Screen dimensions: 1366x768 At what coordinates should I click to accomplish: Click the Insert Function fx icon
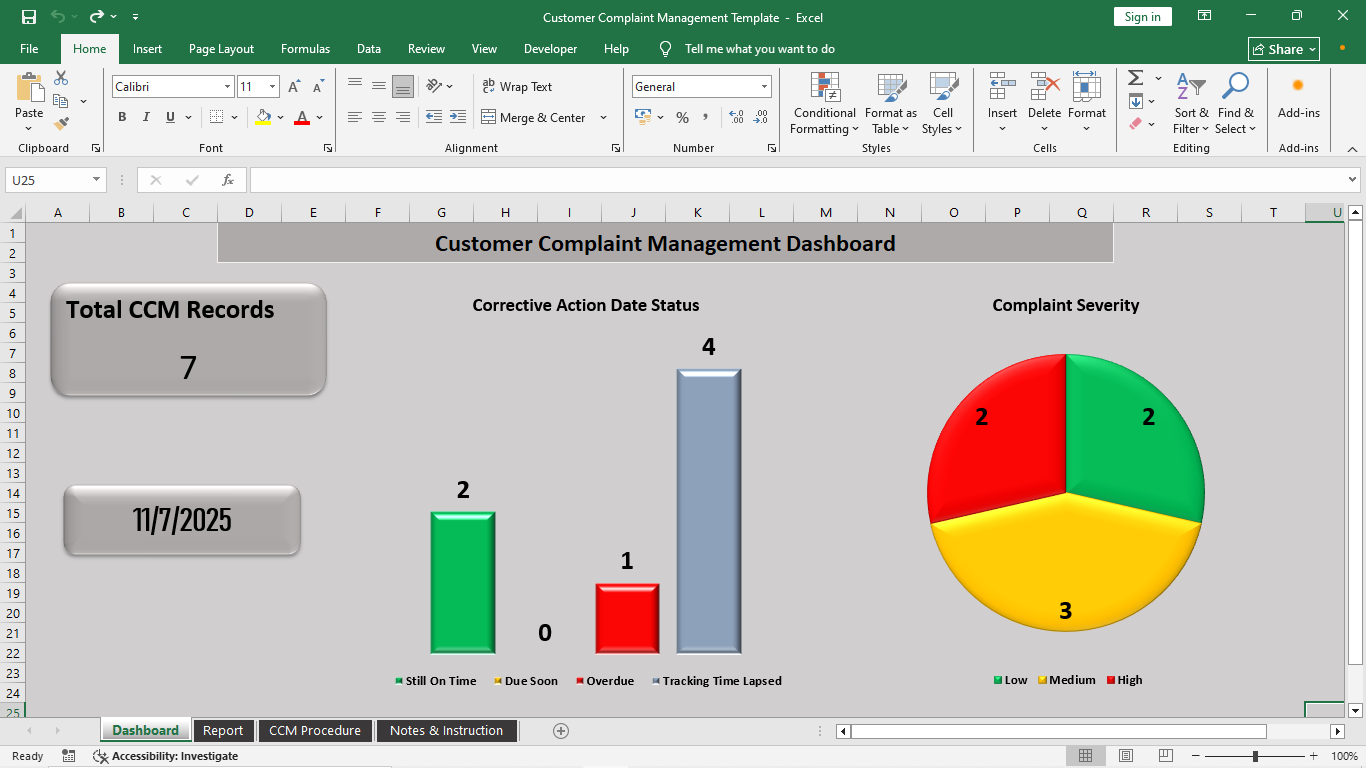[228, 180]
